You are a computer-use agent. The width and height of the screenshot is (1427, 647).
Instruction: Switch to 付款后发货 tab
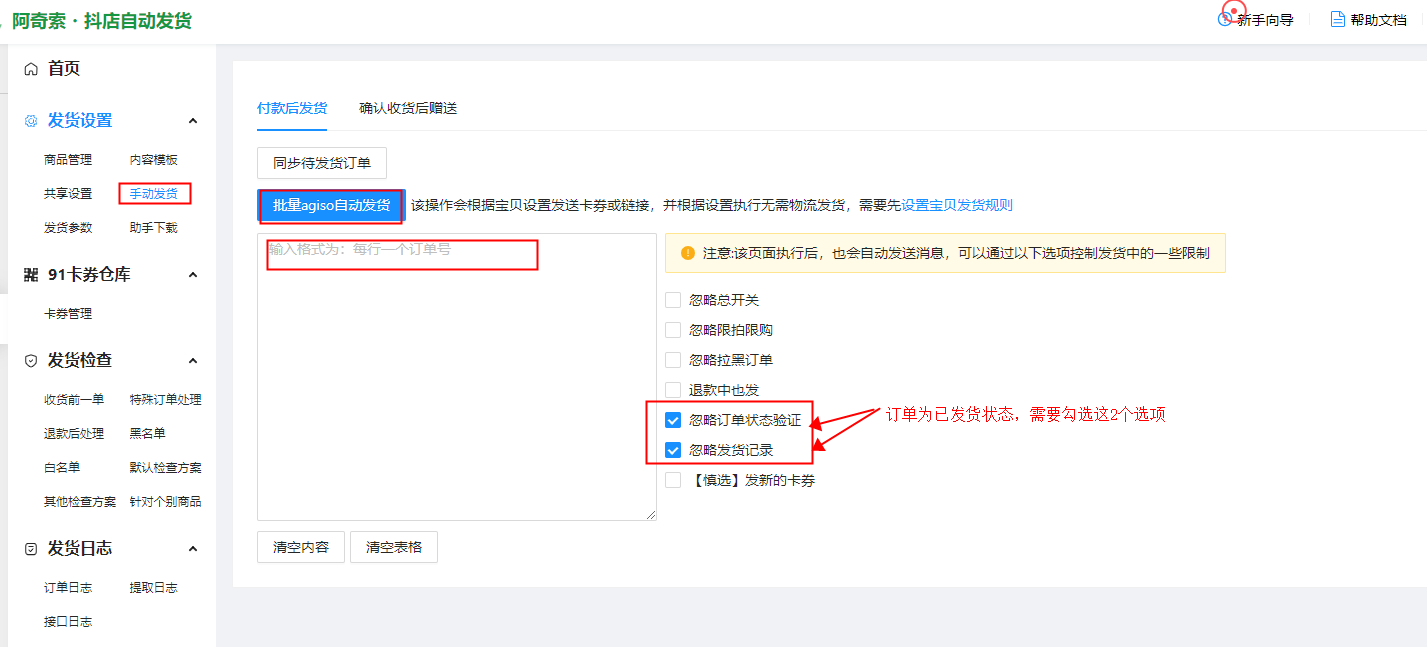point(292,108)
